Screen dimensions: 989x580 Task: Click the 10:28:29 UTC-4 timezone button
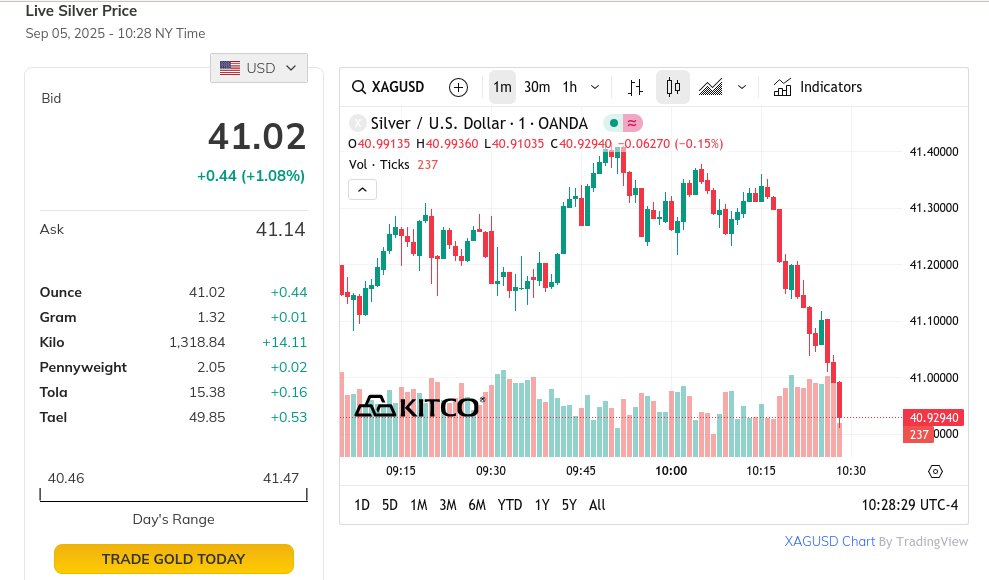coord(910,505)
